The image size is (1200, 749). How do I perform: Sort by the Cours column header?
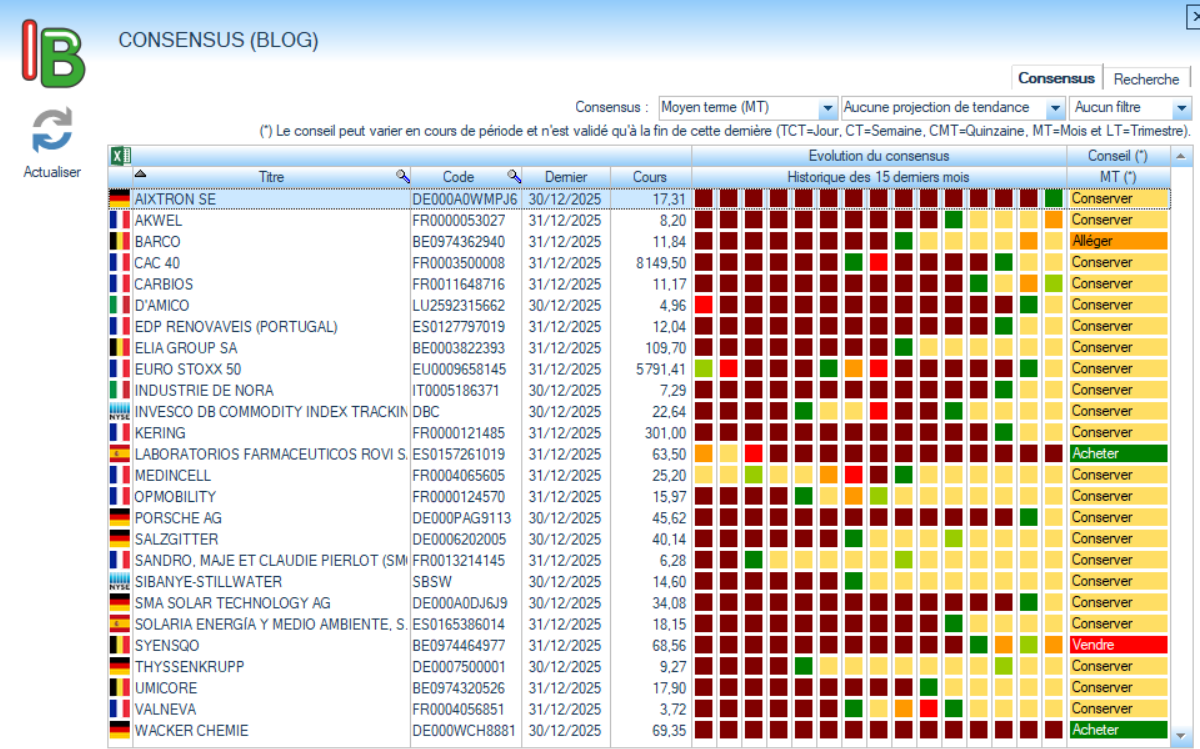point(650,177)
